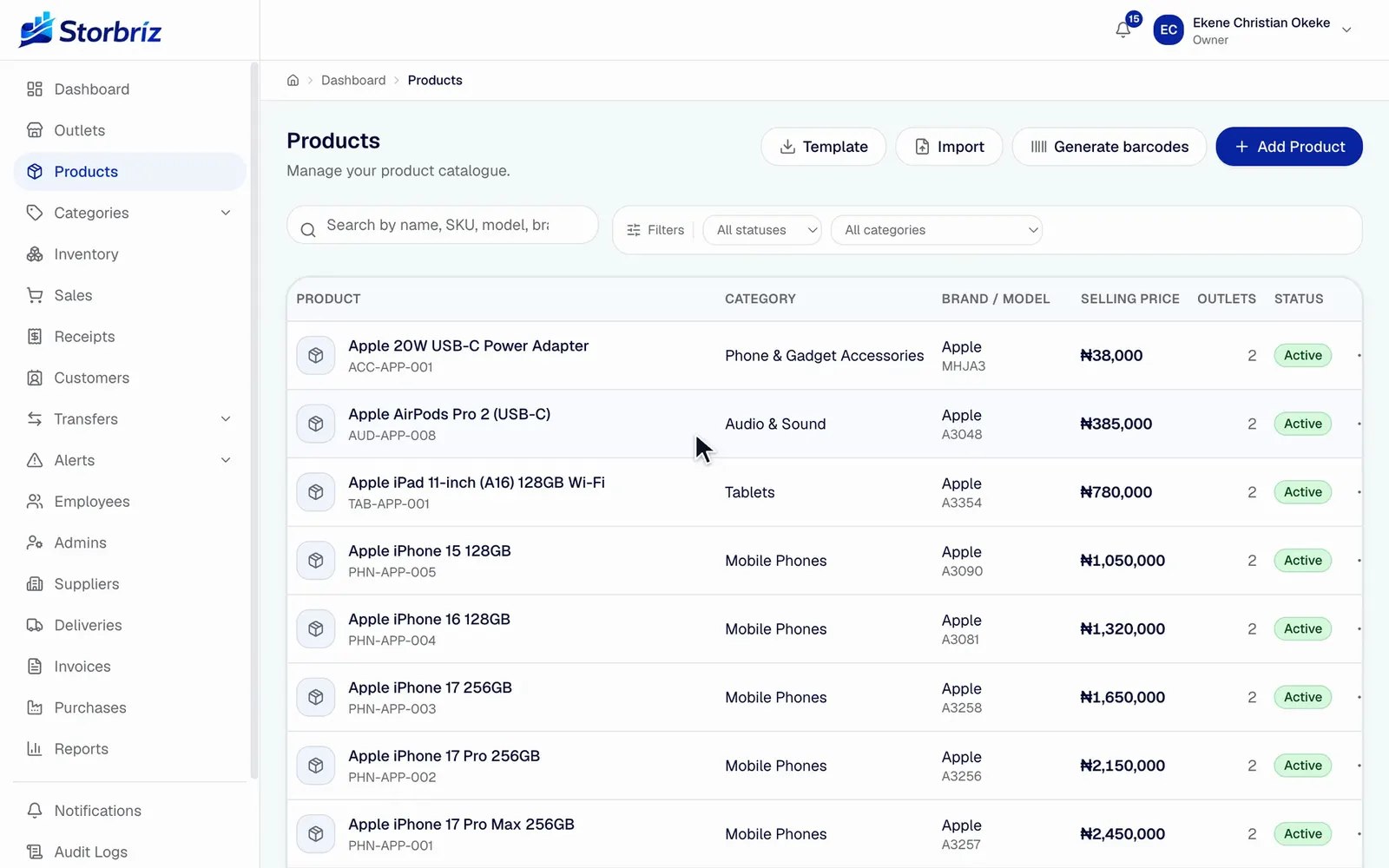This screenshot has height=868, width=1389.
Task: Expand Categories submenu chevron
Action: click(226, 213)
